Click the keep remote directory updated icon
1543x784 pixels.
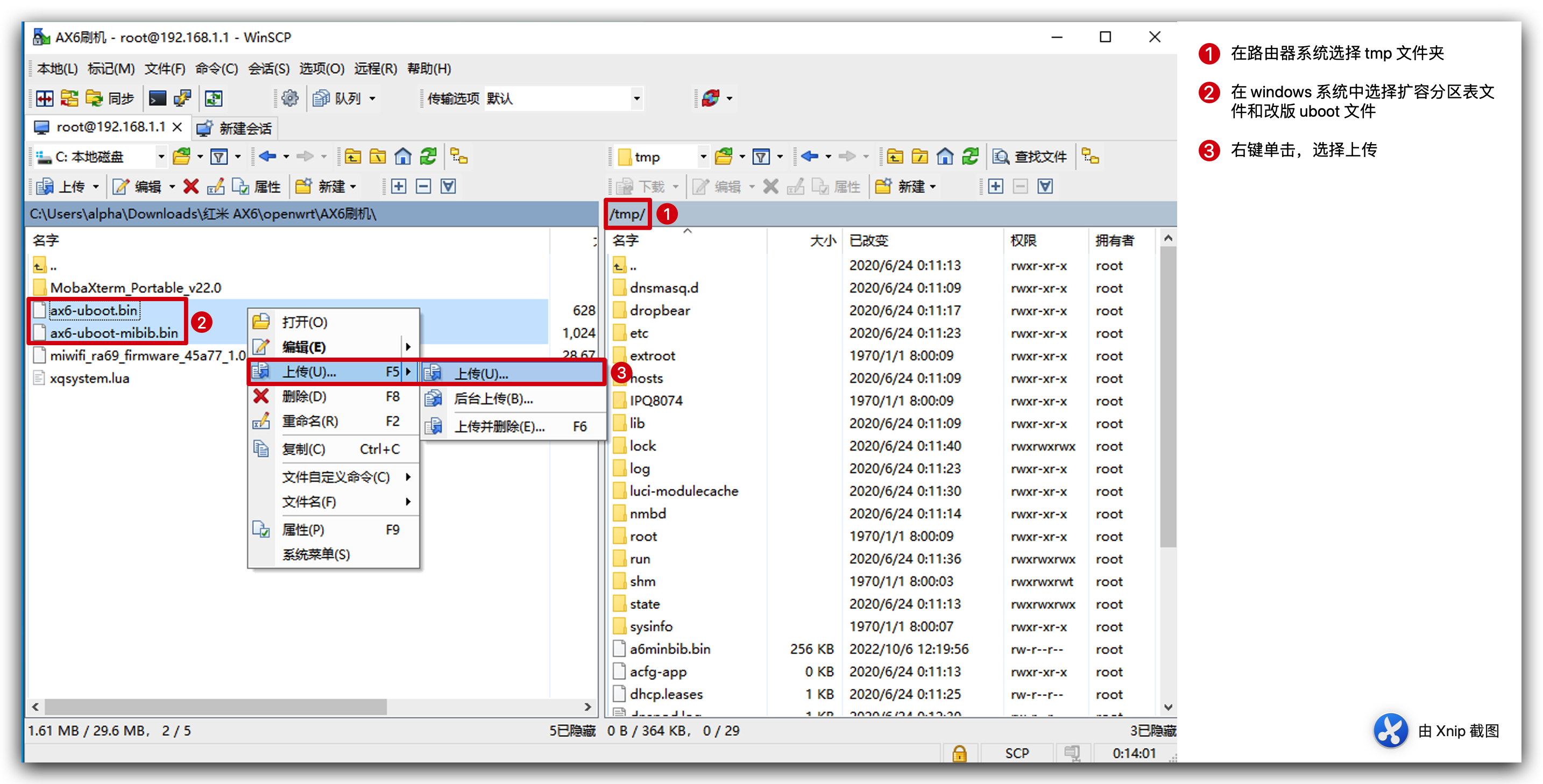(x=214, y=98)
